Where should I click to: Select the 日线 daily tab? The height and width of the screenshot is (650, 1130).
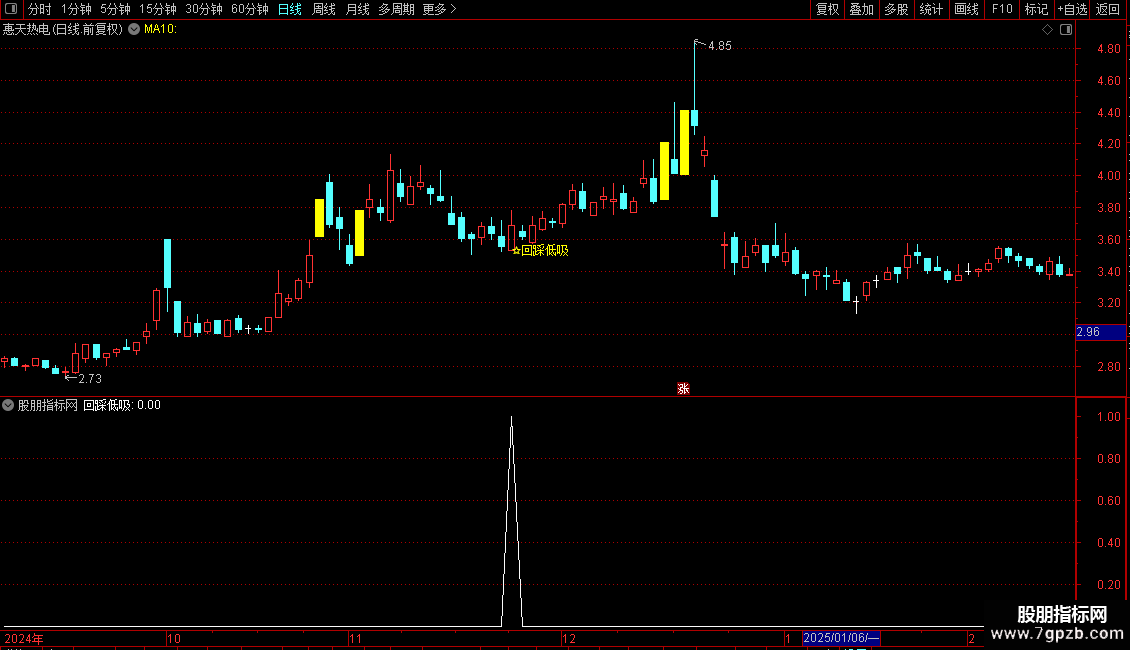(x=290, y=9)
